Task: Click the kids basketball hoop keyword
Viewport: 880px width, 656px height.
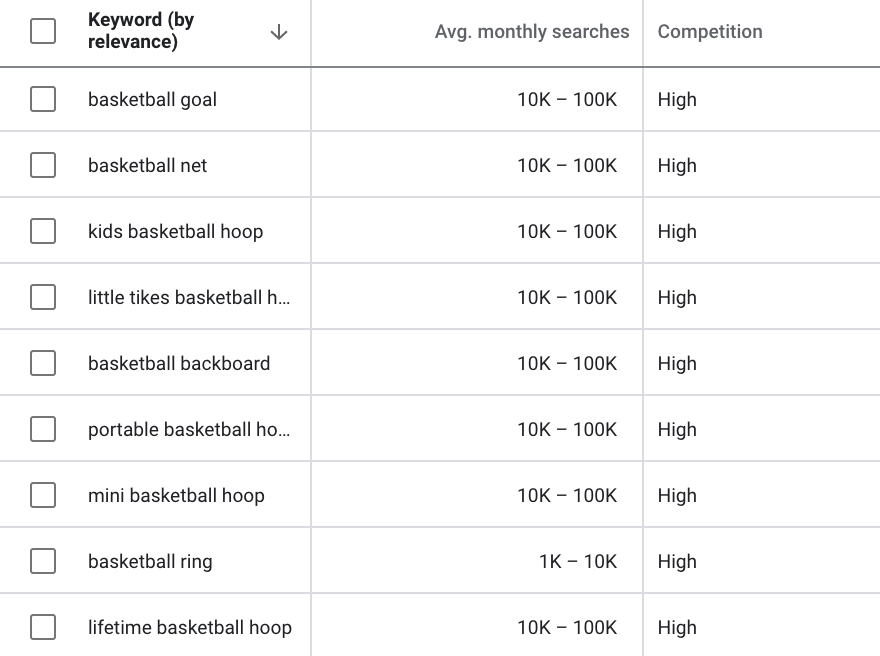Action: click(x=176, y=231)
